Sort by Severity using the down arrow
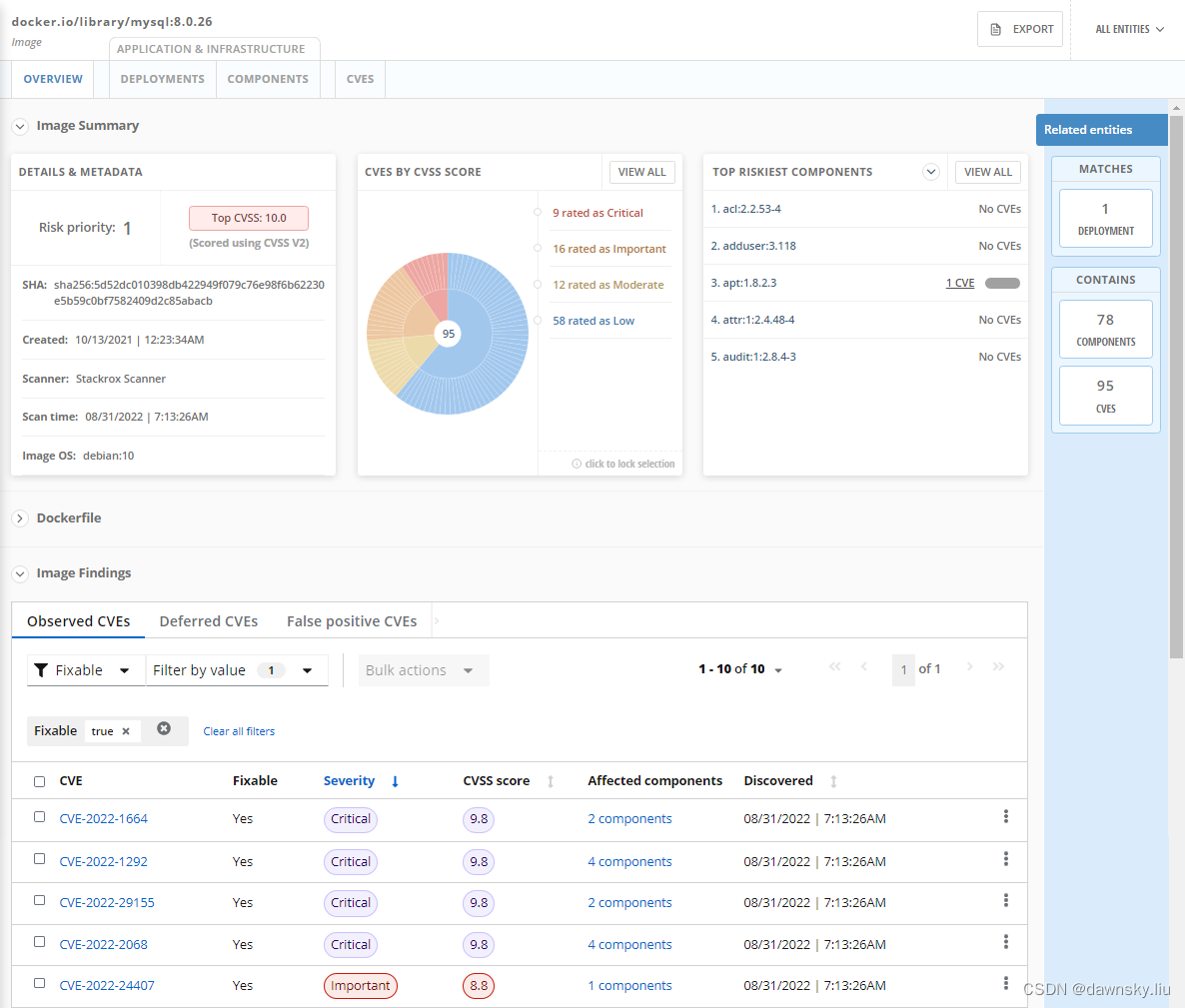Image resolution: width=1185 pixels, height=1008 pixels. [x=395, y=782]
